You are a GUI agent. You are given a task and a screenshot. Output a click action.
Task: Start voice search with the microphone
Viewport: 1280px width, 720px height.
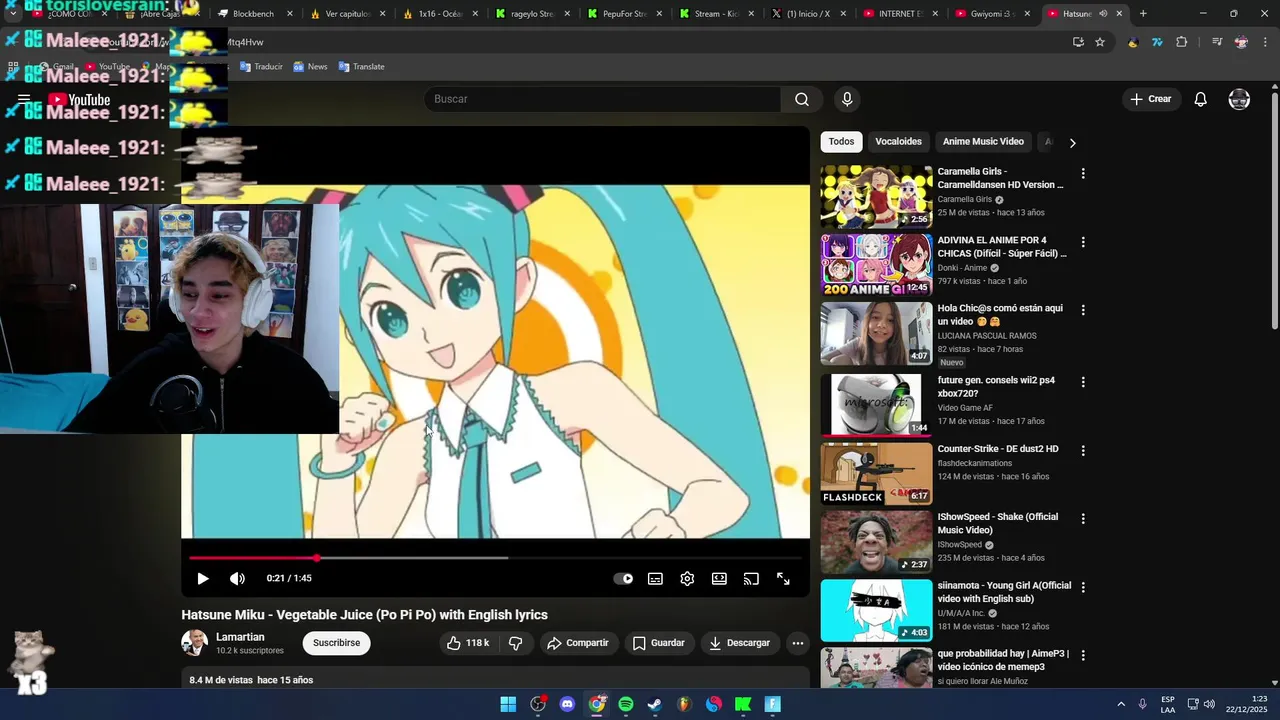click(847, 99)
